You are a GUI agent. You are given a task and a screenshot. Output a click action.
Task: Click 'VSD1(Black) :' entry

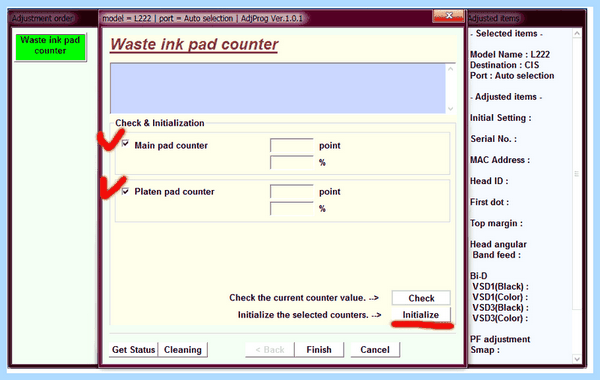tap(500, 287)
